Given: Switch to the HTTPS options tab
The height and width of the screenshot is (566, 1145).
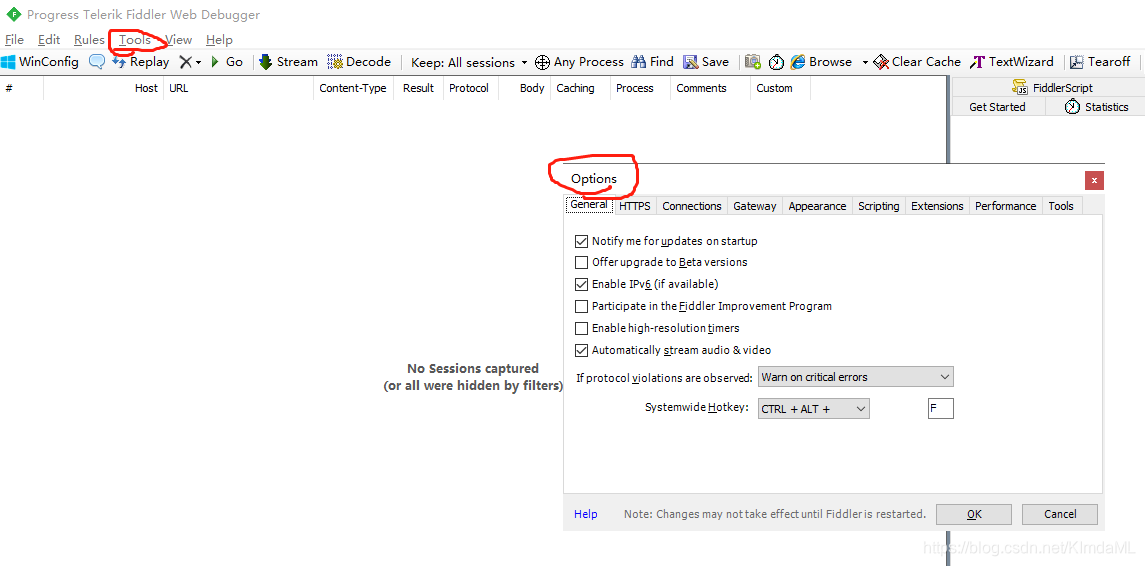Looking at the screenshot, I should (635, 206).
